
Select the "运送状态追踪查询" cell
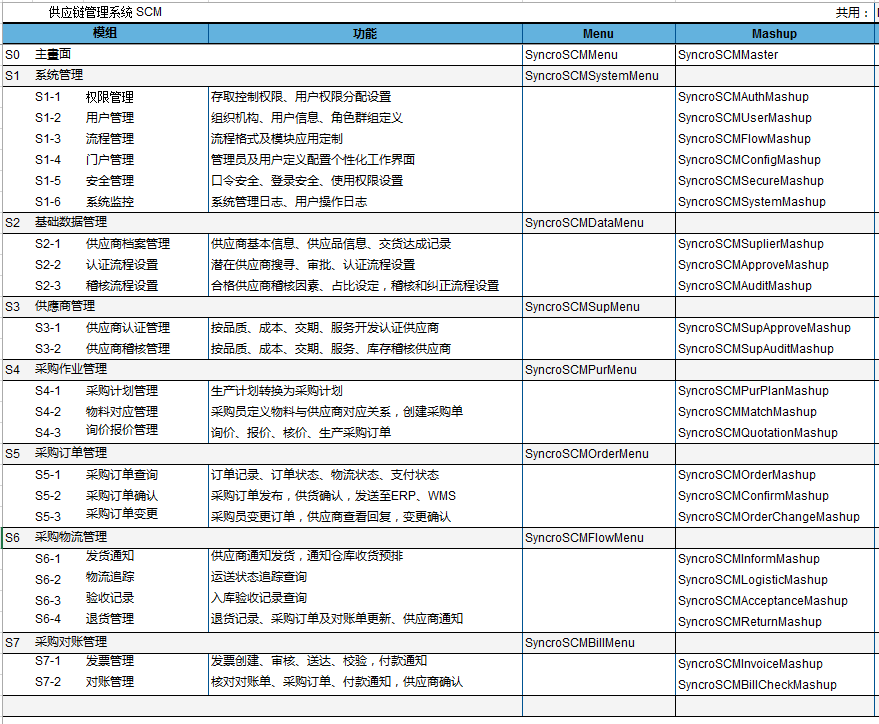tap(258, 577)
